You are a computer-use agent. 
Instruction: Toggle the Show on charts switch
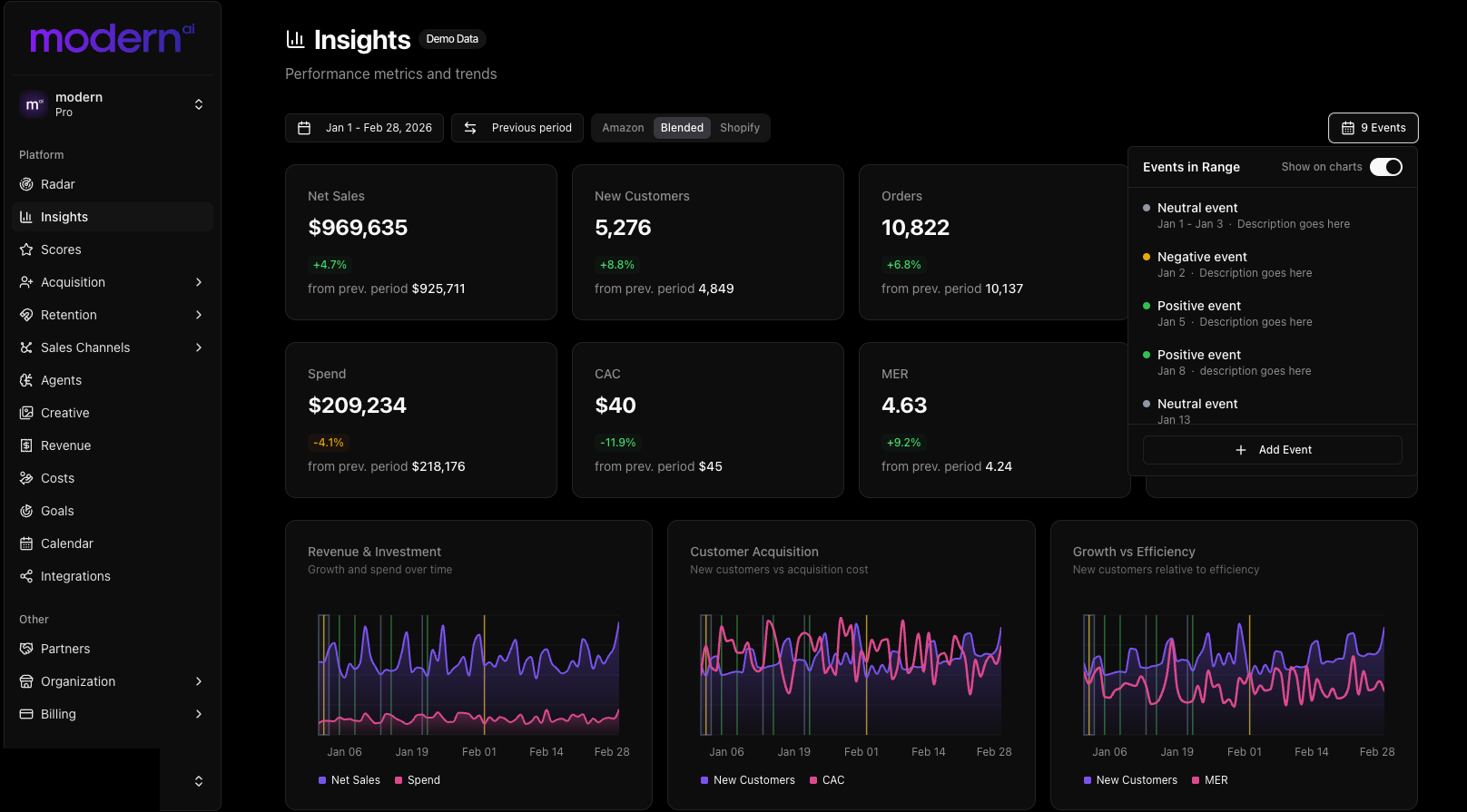click(x=1385, y=167)
